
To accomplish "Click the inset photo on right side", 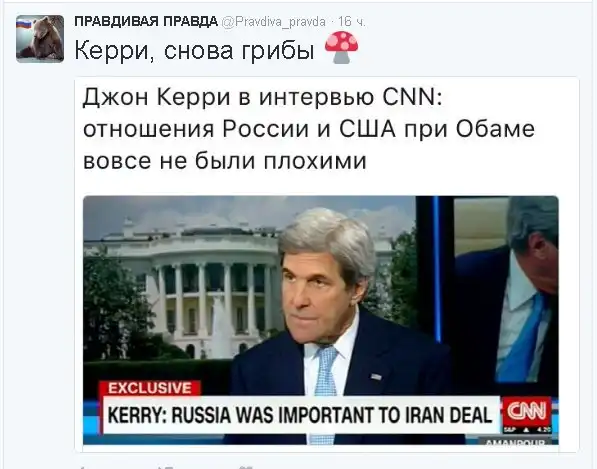I will [507, 289].
